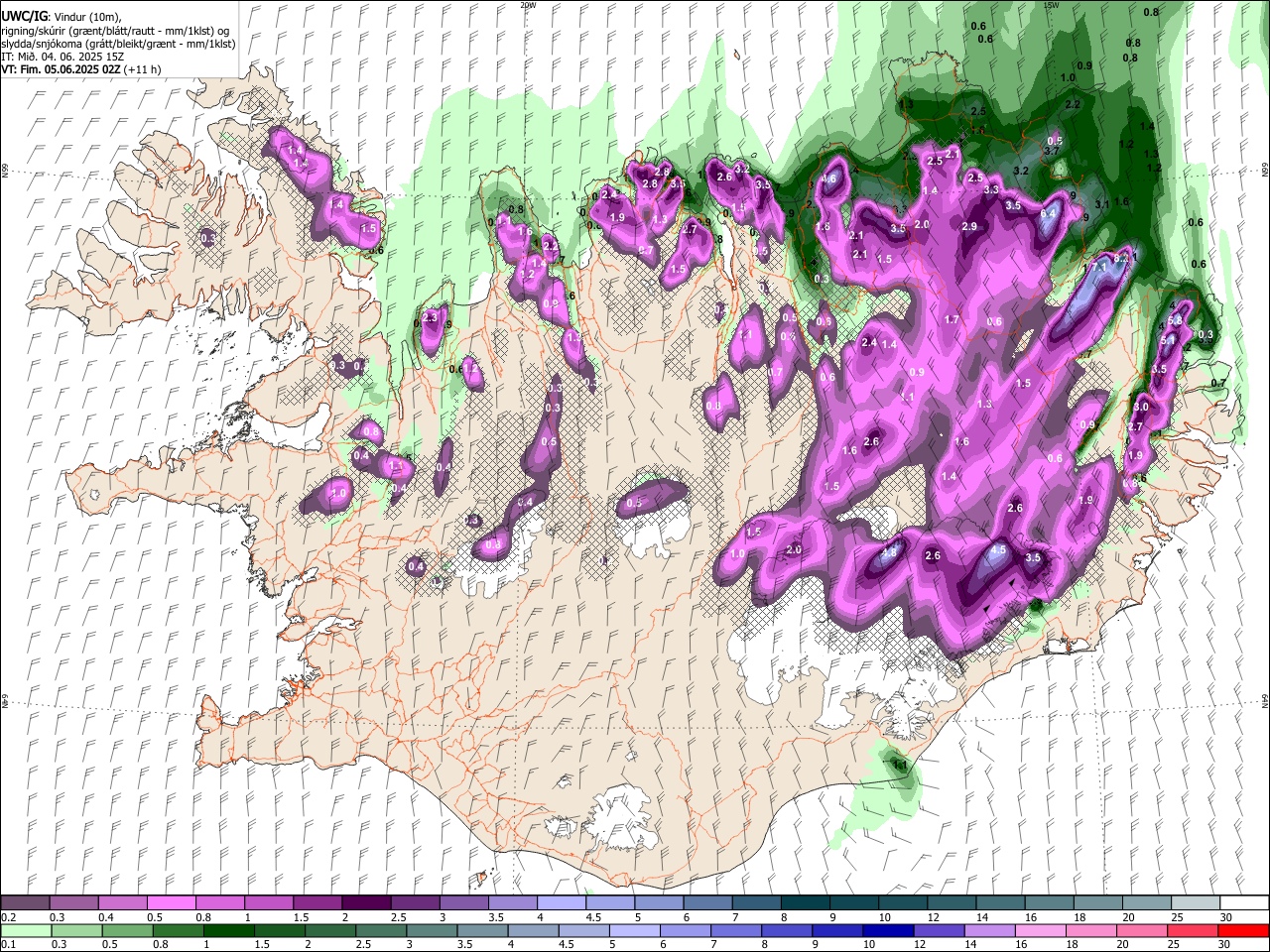Screen dimensions: 1270x952
Task: Click the '0.4' label in the legend
Action: tap(106, 917)
